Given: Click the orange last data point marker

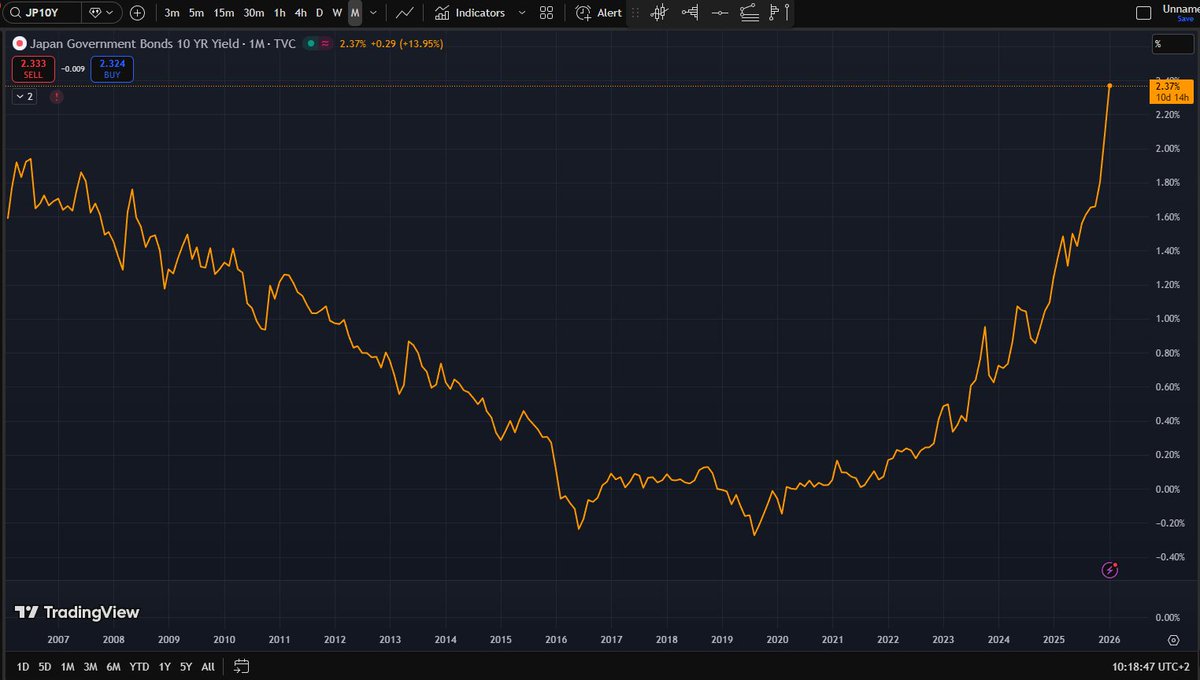Looking at the screenshot, I should (1110, 85).
